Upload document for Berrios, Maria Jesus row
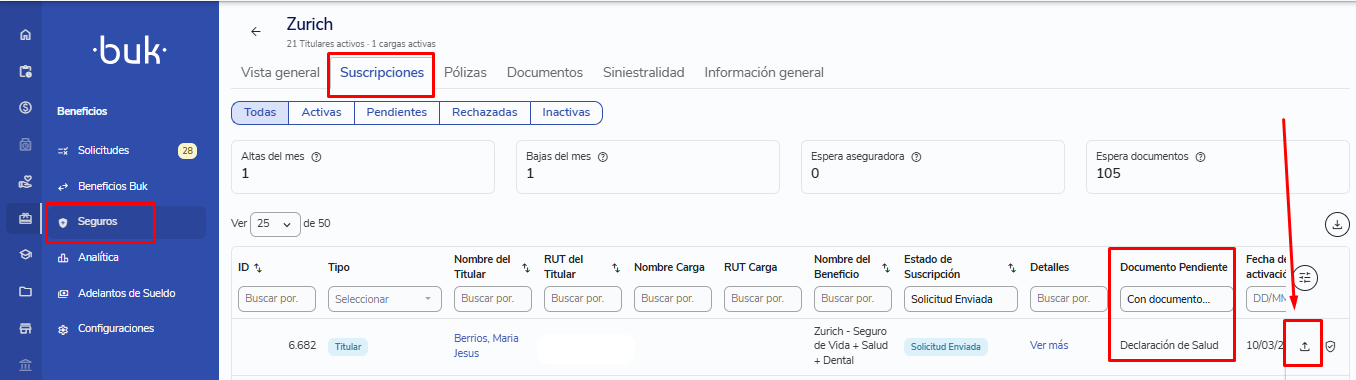Viewport: 1356px width, 380px height. point(1304,346)
